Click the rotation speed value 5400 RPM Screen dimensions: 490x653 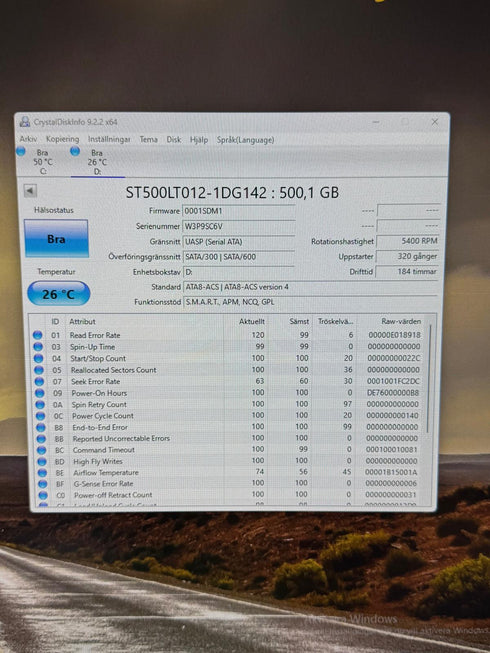[x=407, y=241]
